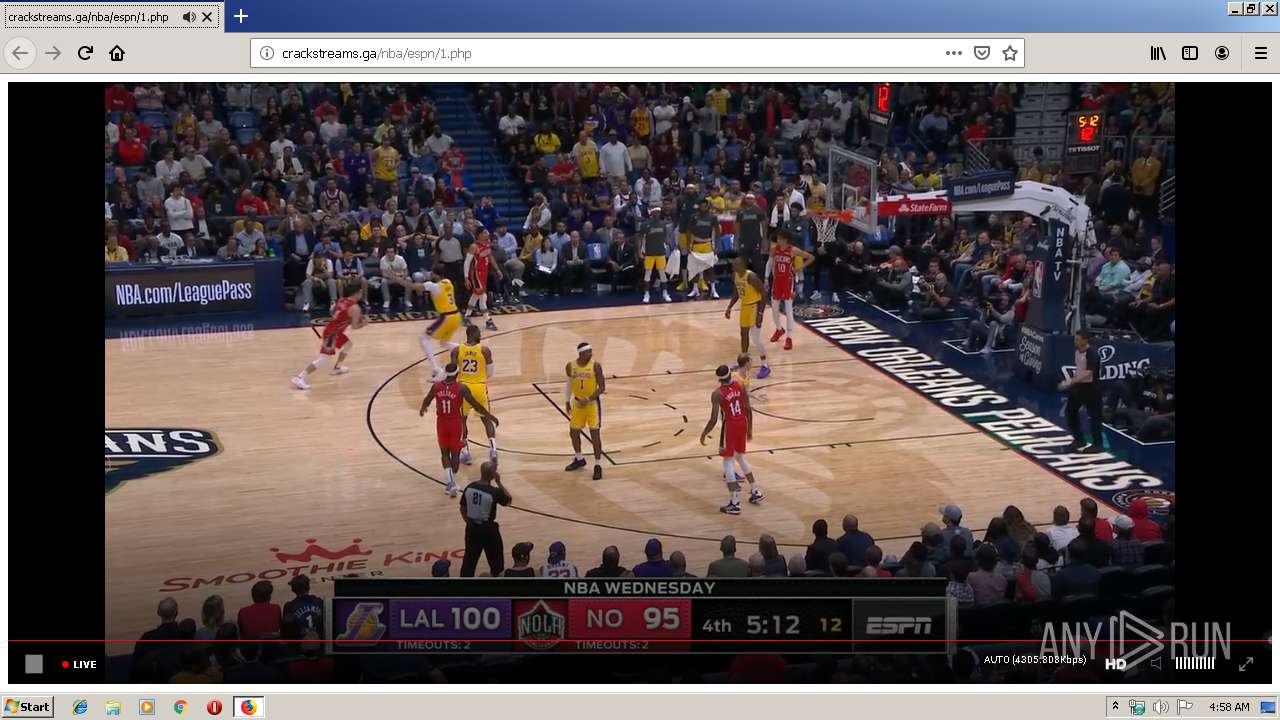This screenshot has width=1280, height=720.
Task: Open Opera browser from the taskbar
Action: pyautogui.click(x=214, y=707)
